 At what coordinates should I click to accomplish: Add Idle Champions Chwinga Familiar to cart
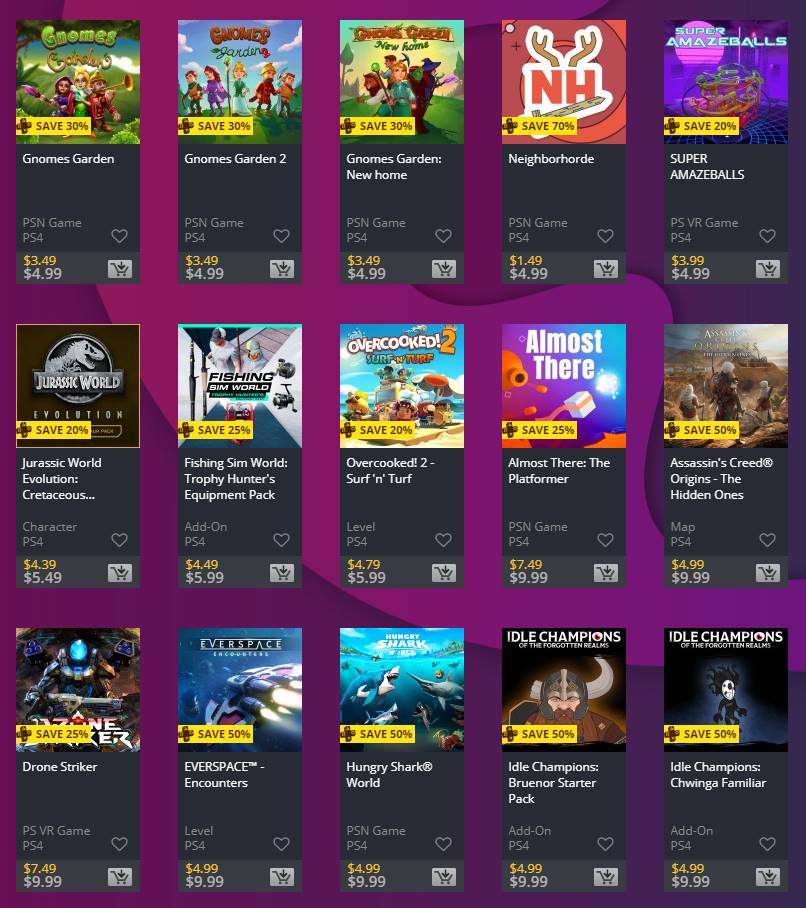tap(768, 877)
